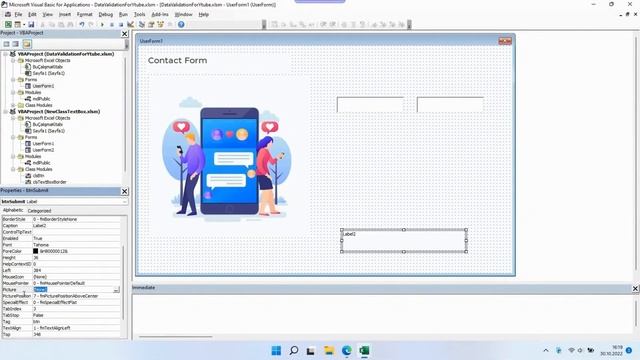Click View Code icon in Project panel

click(x=7, y=44)
